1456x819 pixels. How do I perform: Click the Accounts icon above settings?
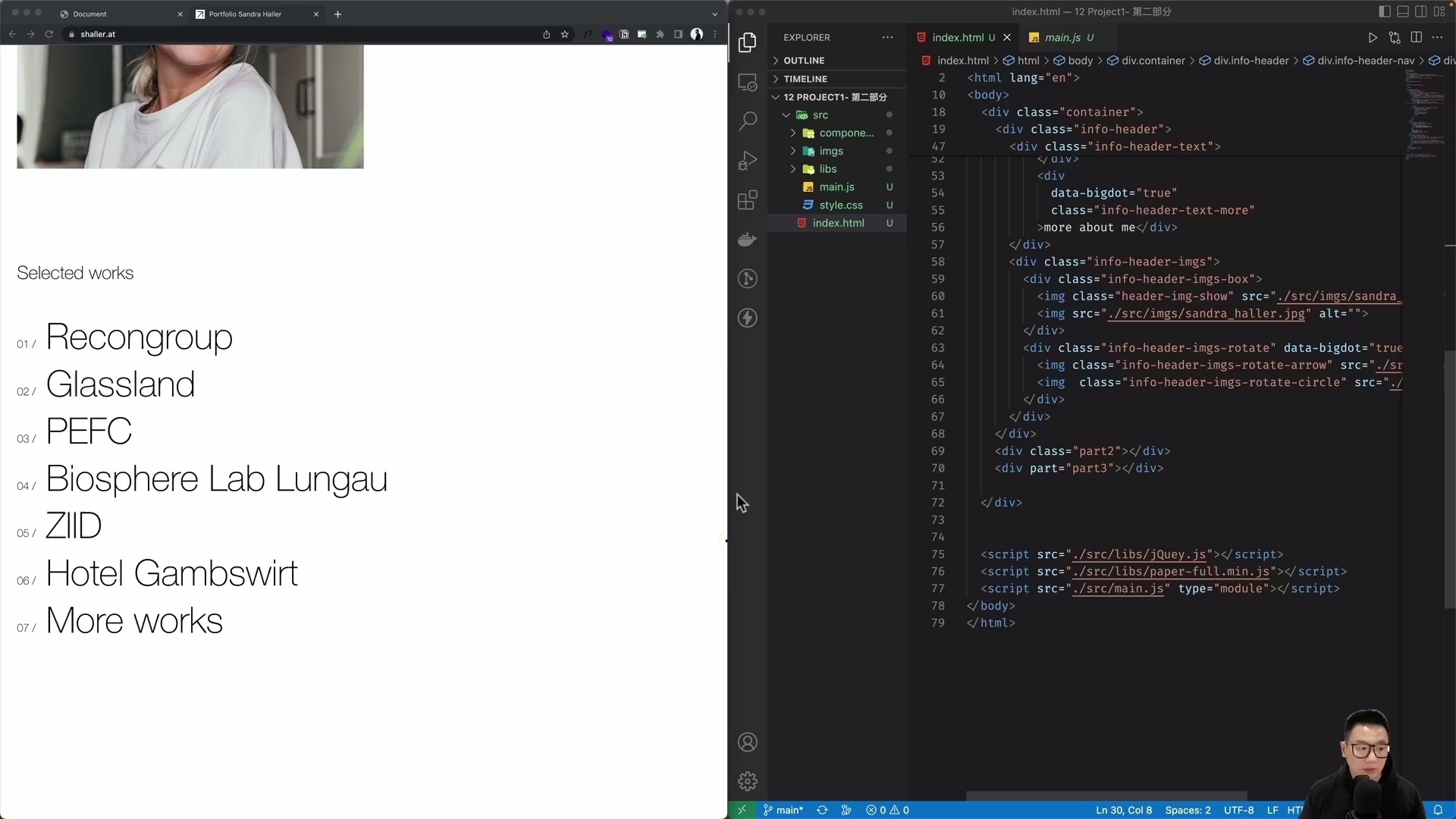748,742
